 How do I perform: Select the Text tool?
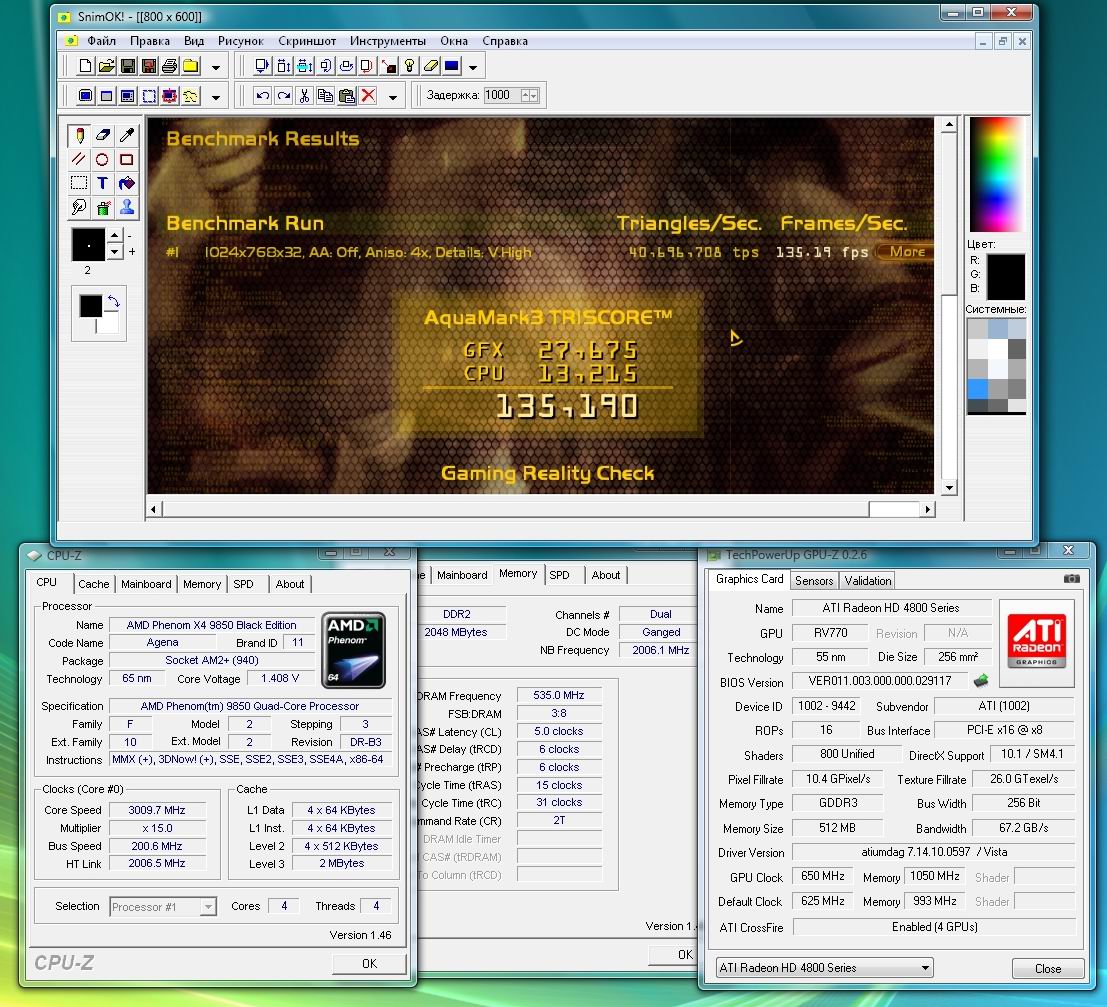103,184
